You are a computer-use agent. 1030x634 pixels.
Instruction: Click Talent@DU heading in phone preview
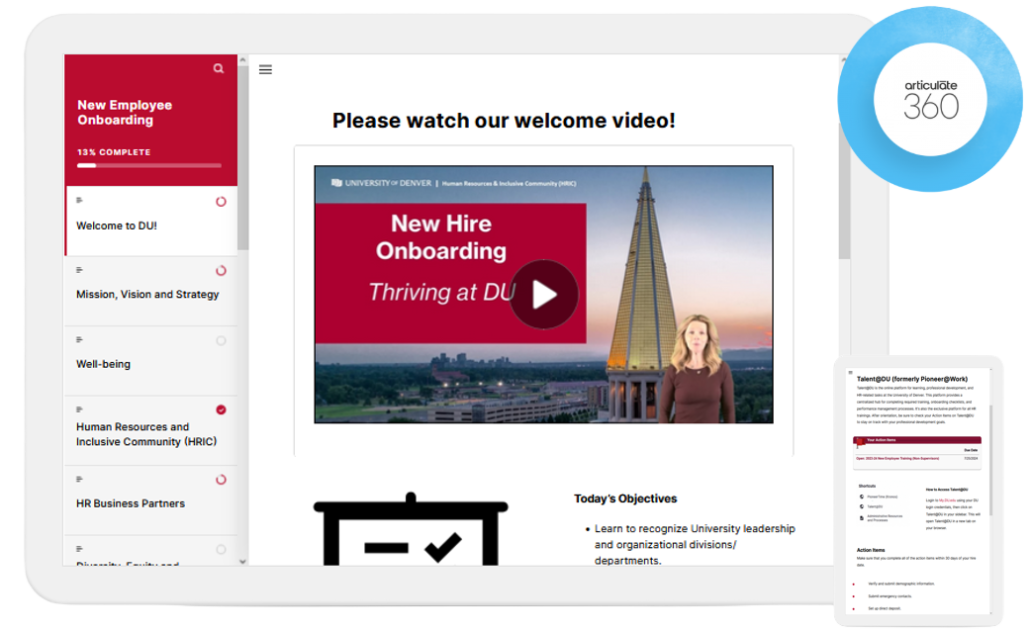[912, 379]
